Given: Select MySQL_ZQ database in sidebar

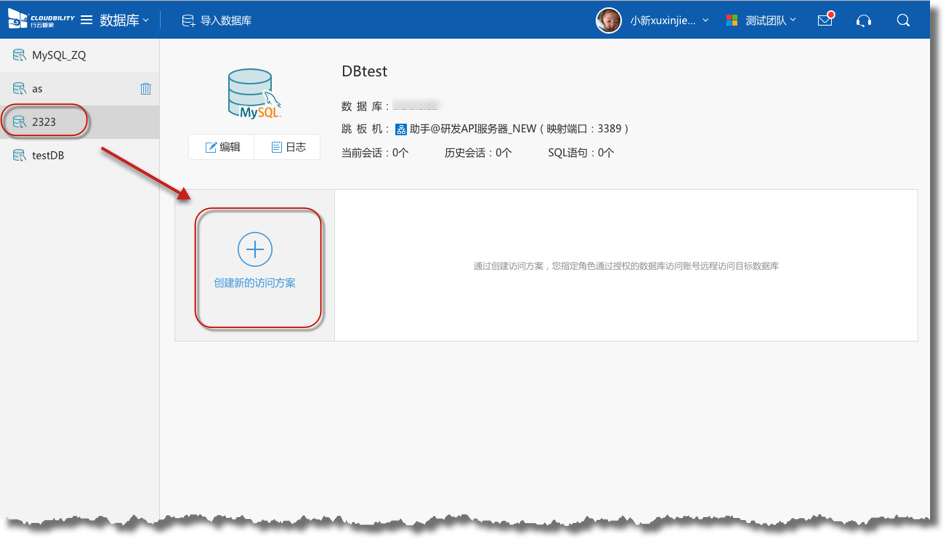Looking at the screenshot, I should [79, 55].
